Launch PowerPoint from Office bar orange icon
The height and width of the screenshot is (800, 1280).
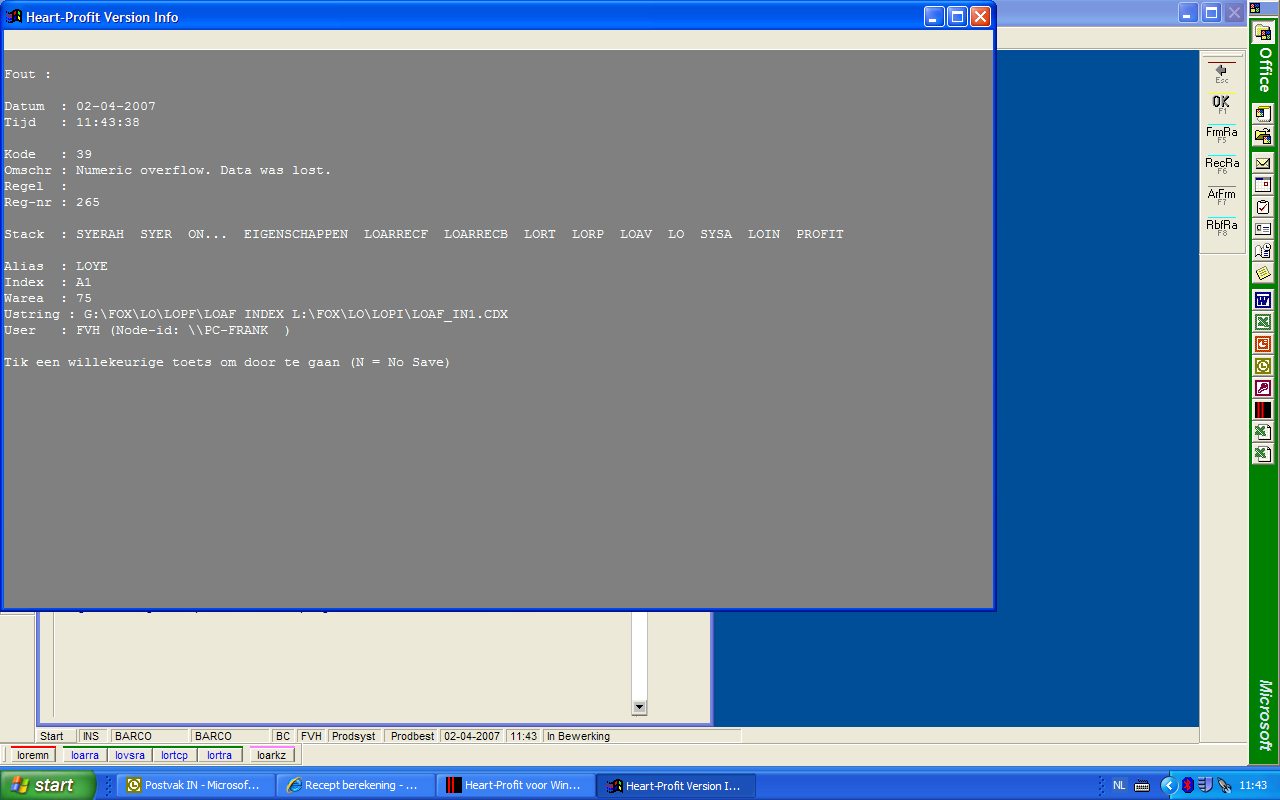click(x=1263, y=344)
